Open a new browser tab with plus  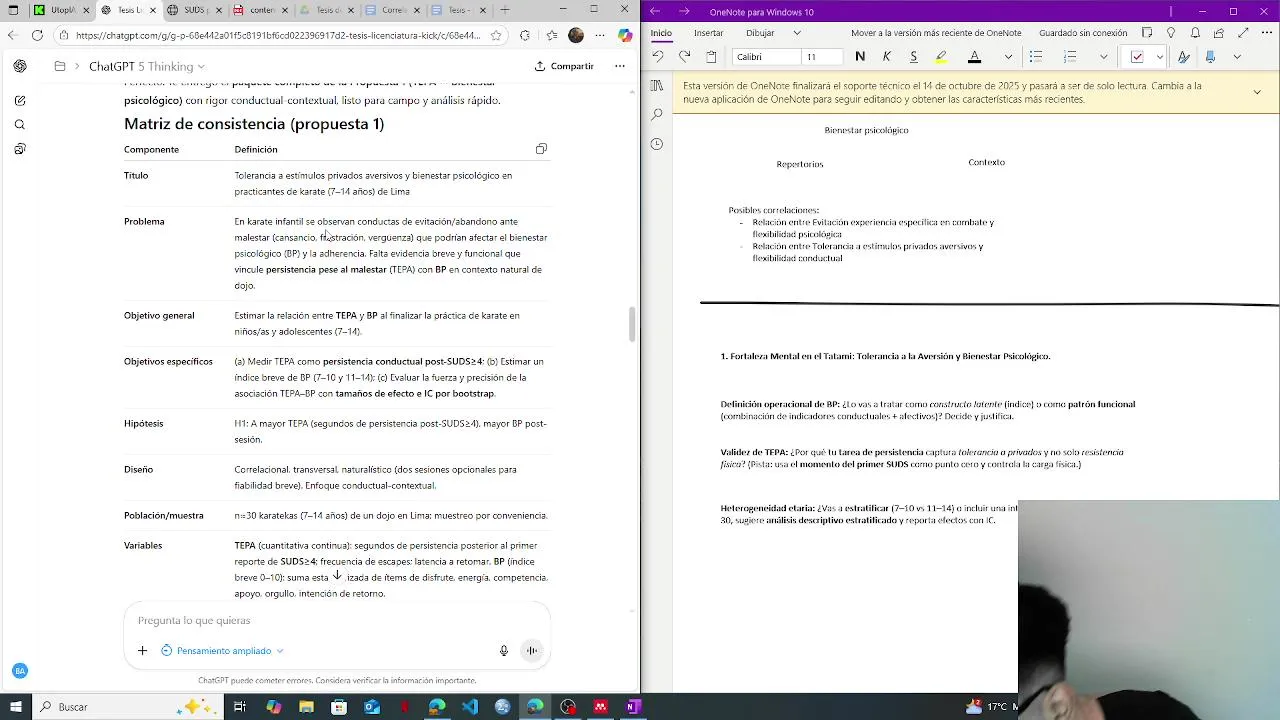(x=504, y=10)
